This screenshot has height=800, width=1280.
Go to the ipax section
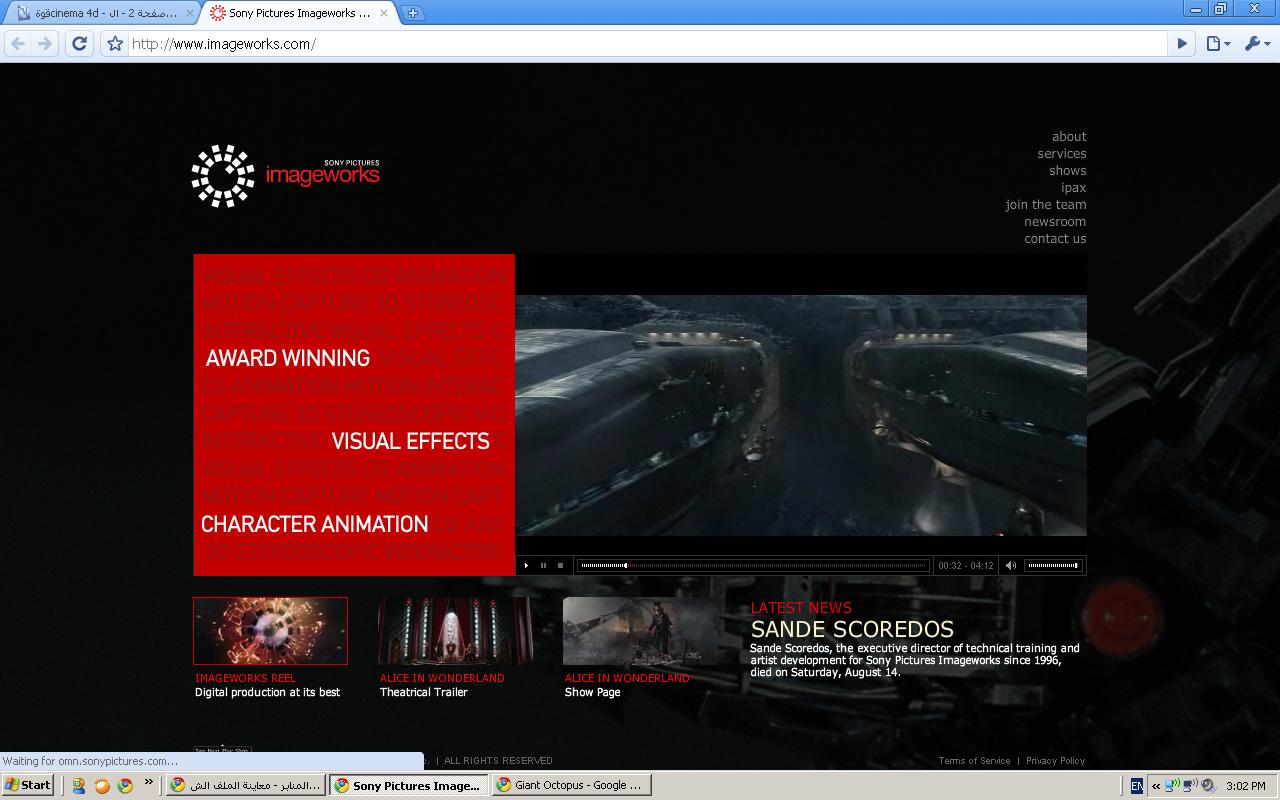[1073, 188]
